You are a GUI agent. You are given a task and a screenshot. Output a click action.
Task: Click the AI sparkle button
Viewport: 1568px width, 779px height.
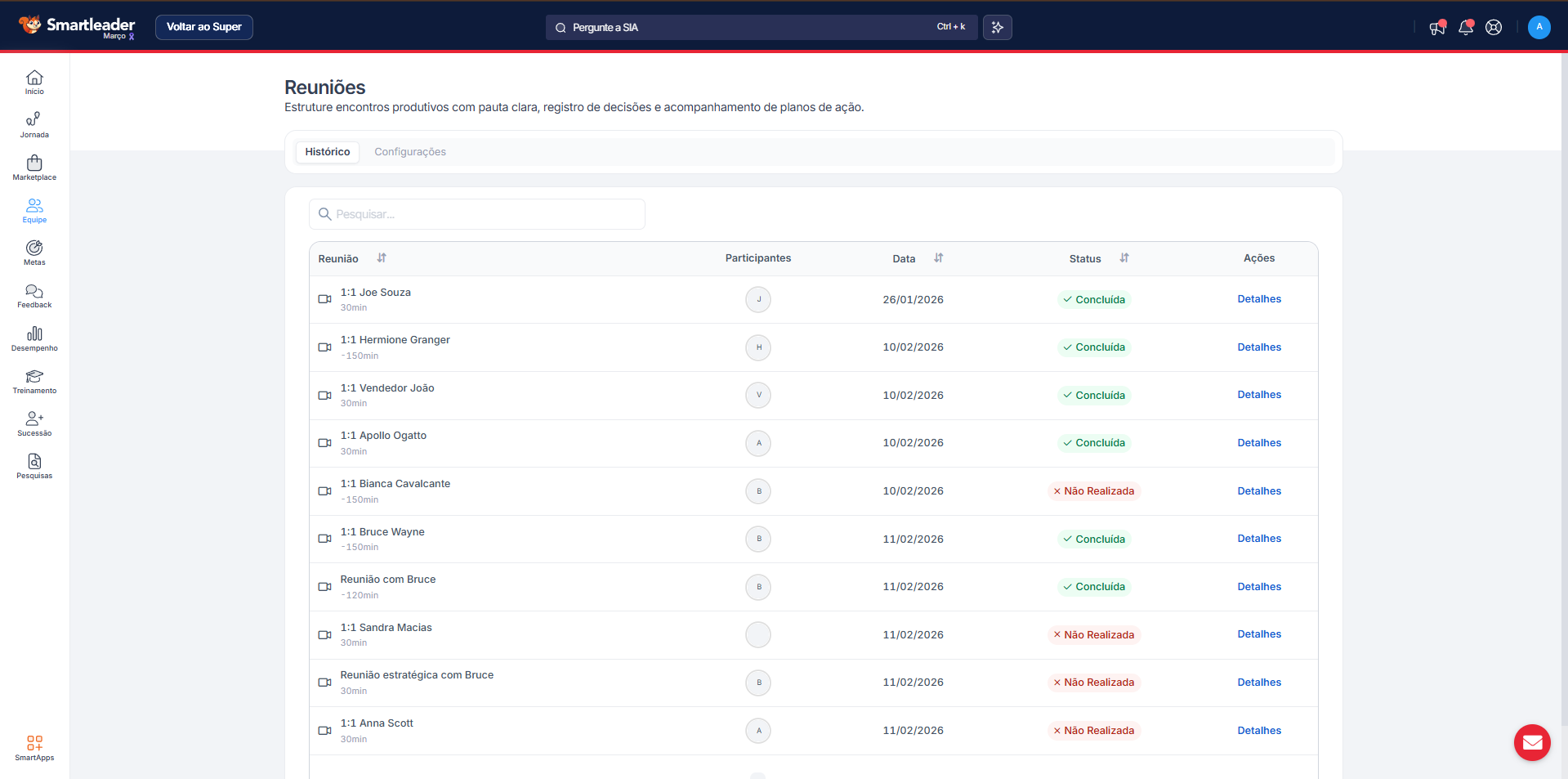(x=997, y=27)
